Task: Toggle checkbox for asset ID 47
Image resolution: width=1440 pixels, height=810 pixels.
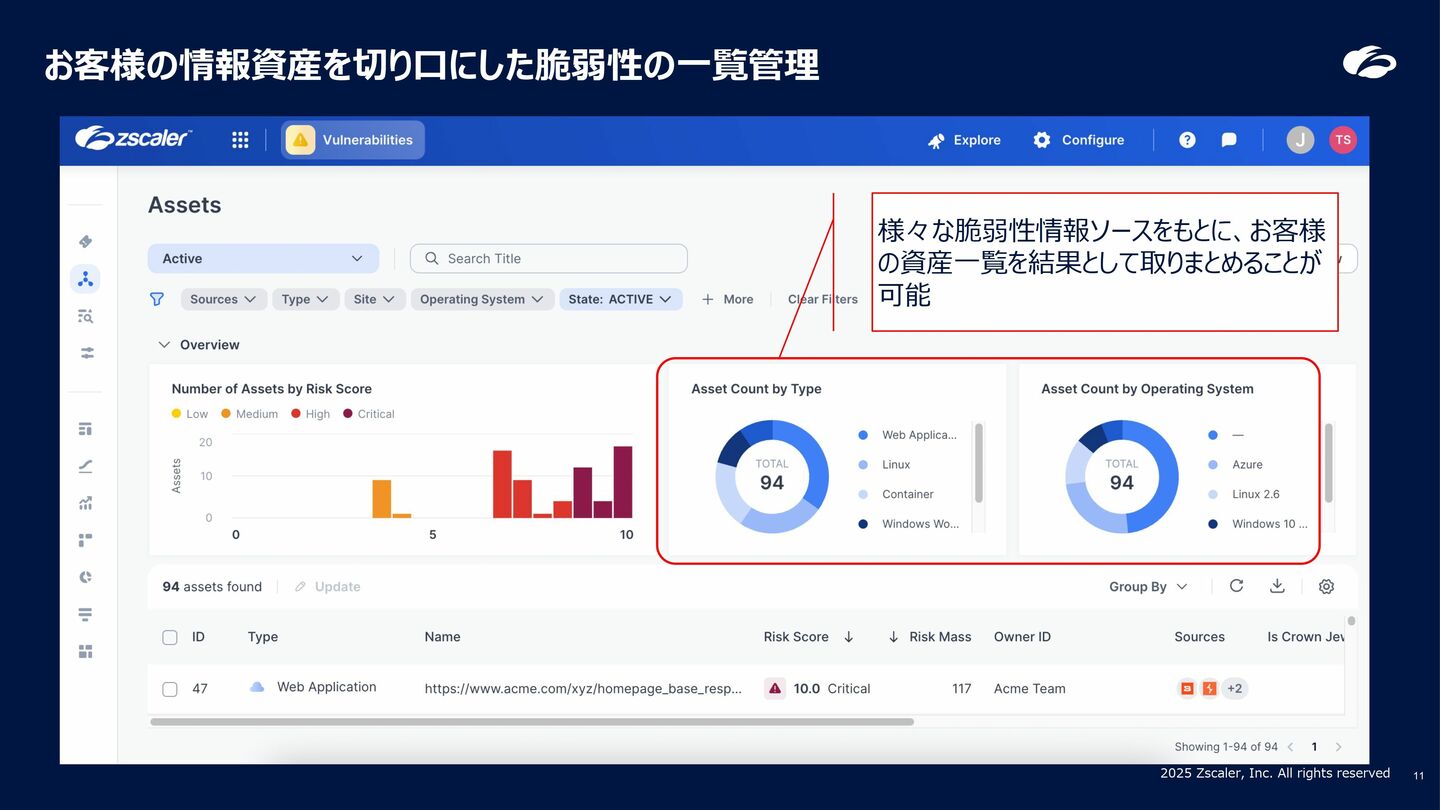Action: [x=170, y=689]
